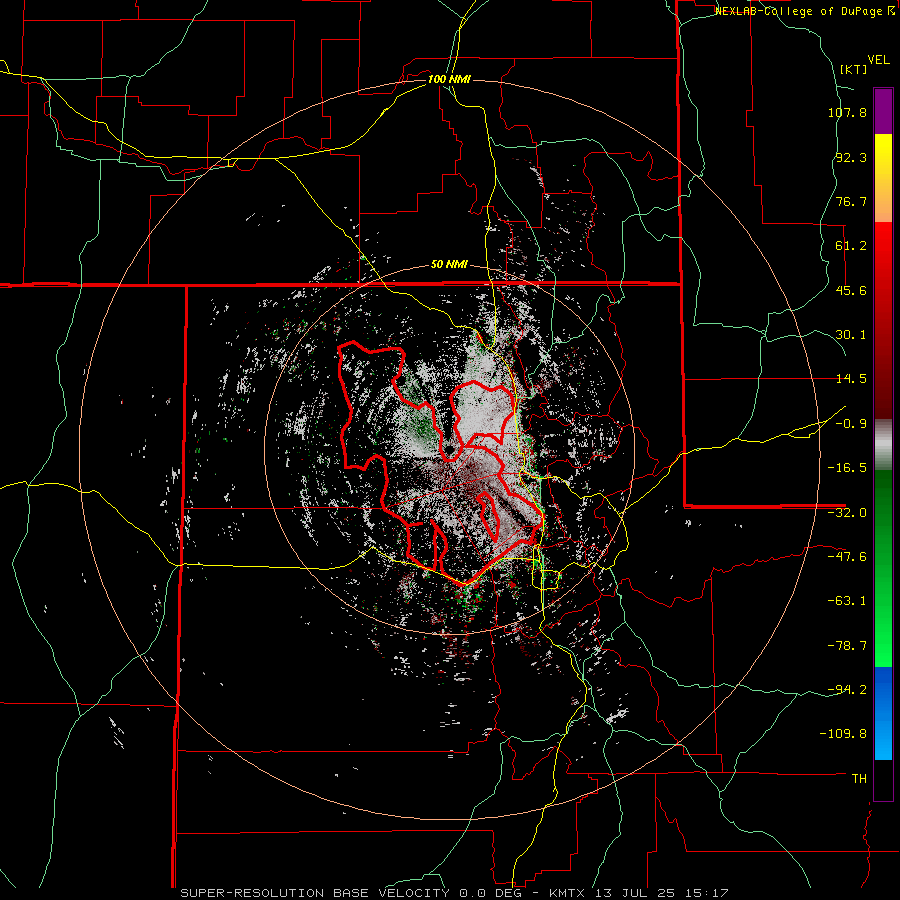Screen dimensions: 900x900
Task: Pick the blue segment of the velocity scale
Action: click(x=883, y=713)
